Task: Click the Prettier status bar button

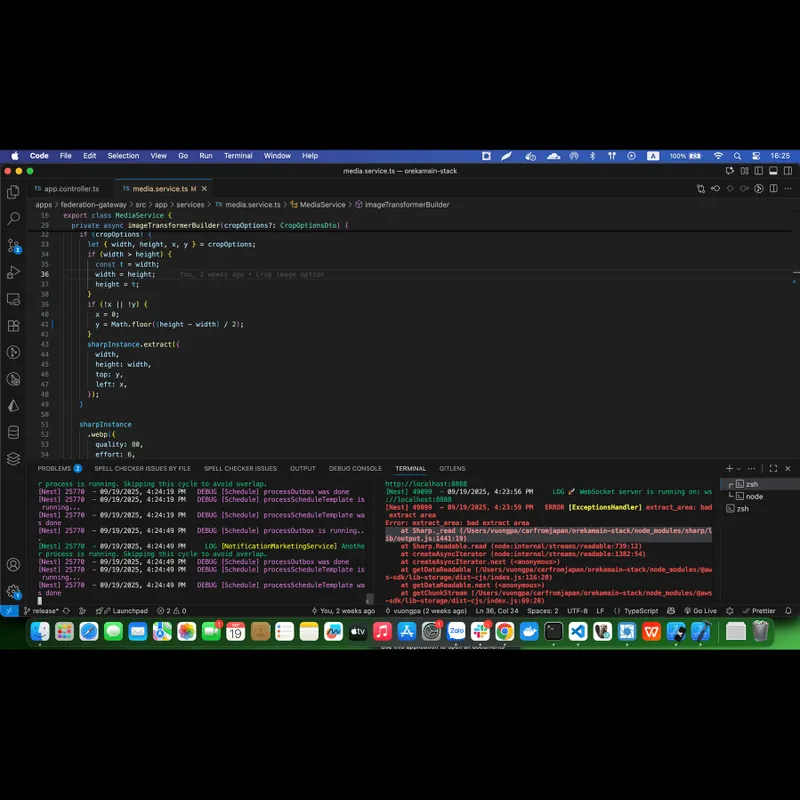Action: [x=762, y=611]
